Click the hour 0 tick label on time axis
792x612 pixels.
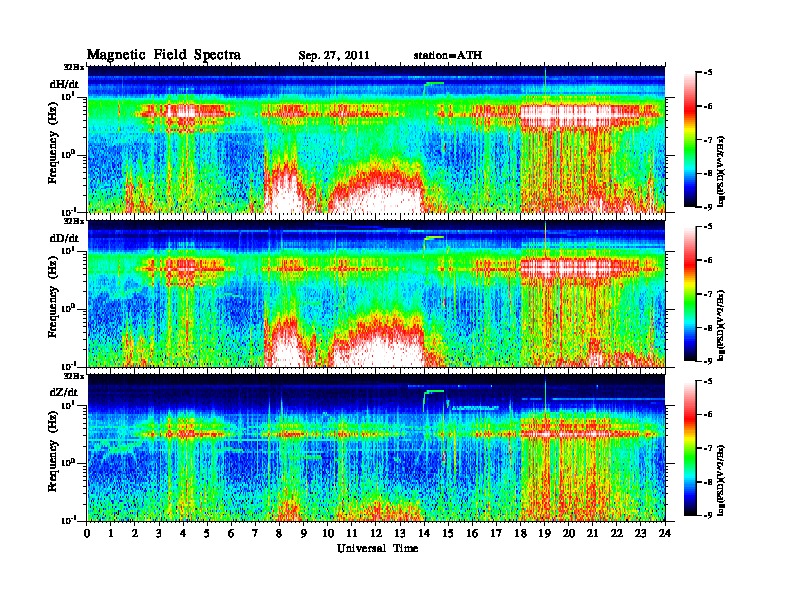87,533
